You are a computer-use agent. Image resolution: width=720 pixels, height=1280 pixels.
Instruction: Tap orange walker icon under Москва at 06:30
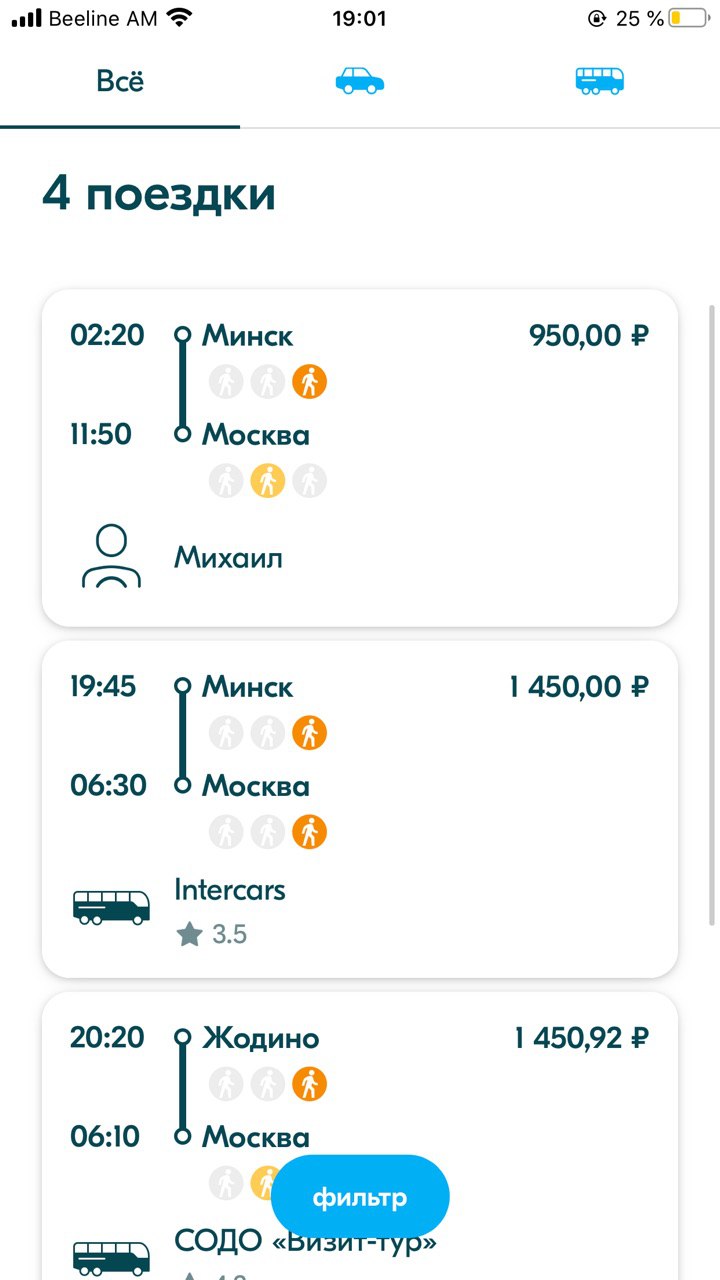pos(310,832)
